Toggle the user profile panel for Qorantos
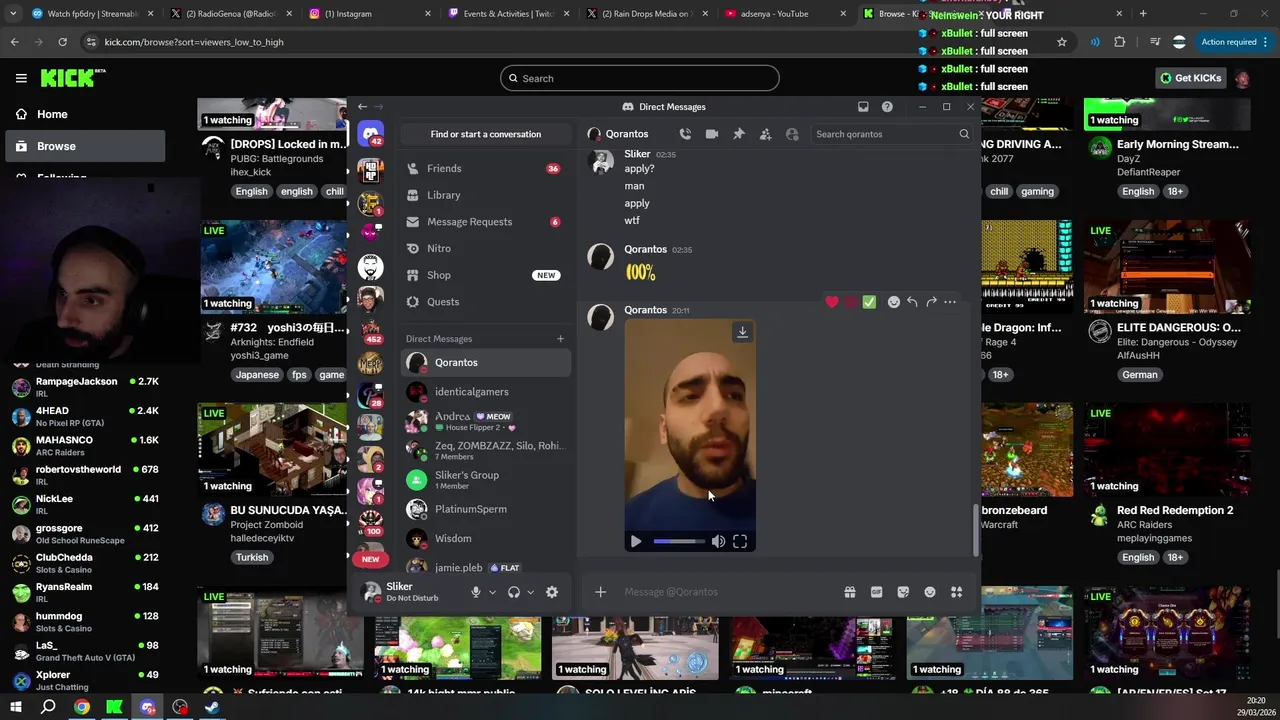Image resolution: width=1280 pixels, height=720 pixels. (792, 134)
